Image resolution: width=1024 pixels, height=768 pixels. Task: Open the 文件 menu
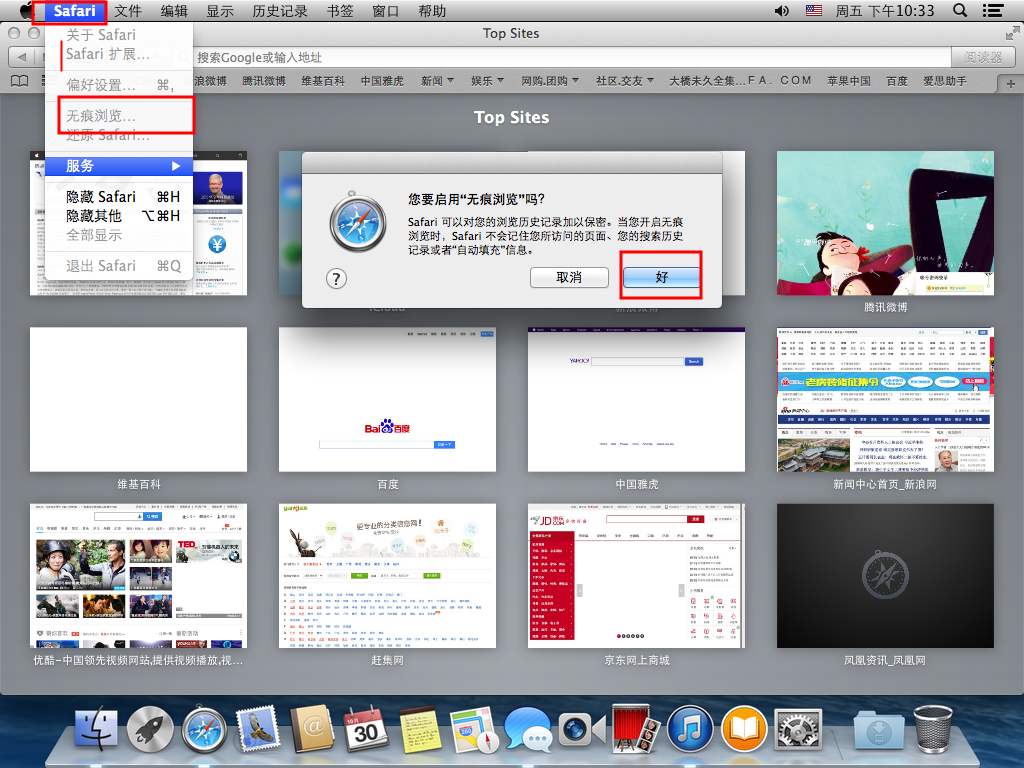coord(127,10)
